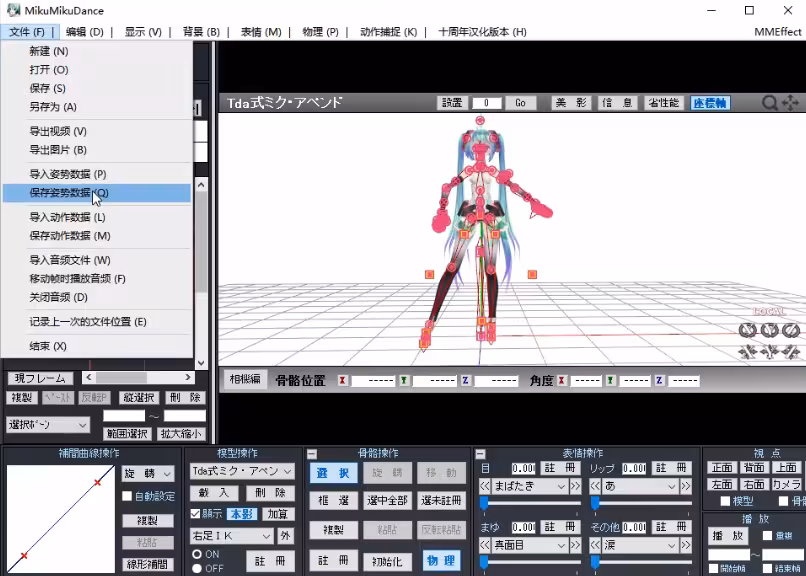Click the orange square IK marker left of legs
This screenshot has width=806, height=576.
(429, 274)
